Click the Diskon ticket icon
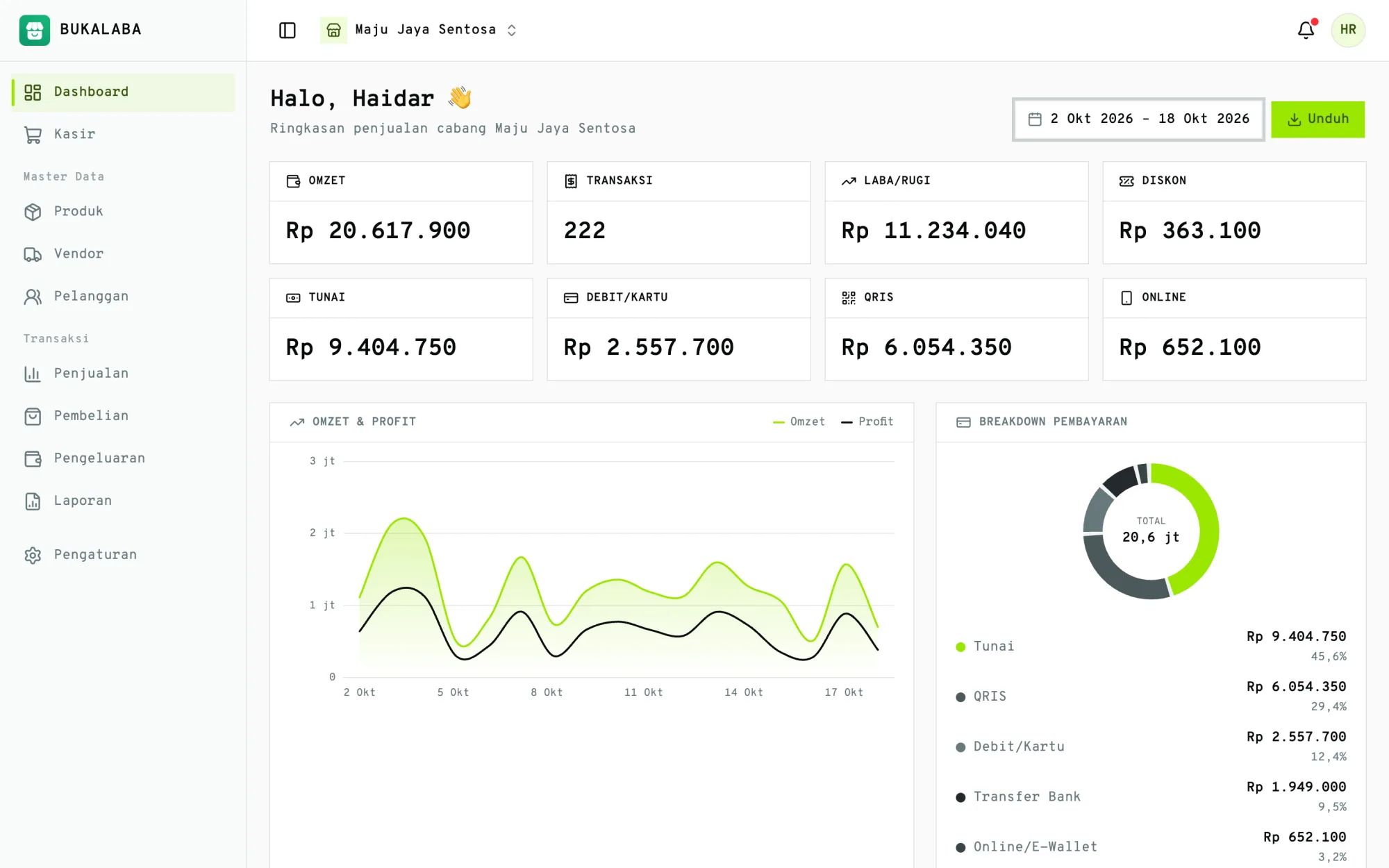The width and height of the screenshot is (1389, 868). click(x=1126, y=181)
